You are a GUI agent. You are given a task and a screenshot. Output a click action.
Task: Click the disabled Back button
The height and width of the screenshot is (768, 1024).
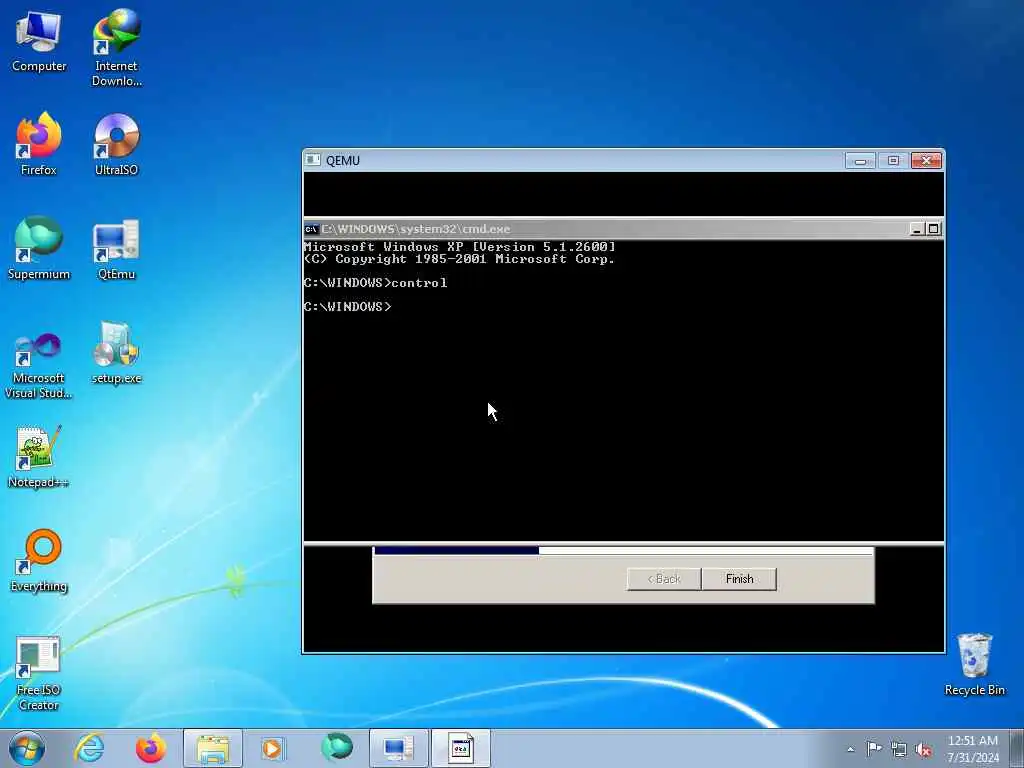click(664, 579)
